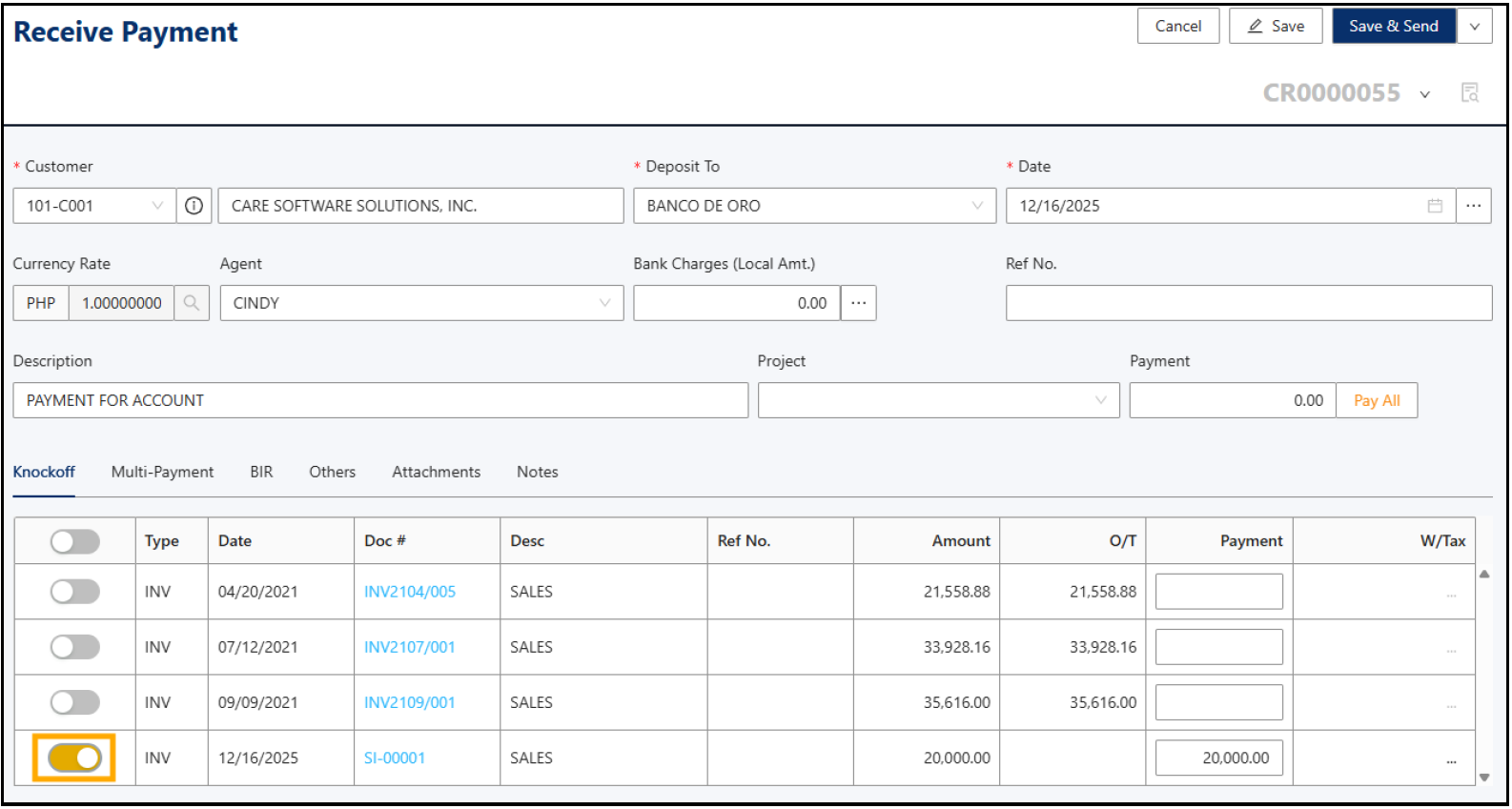The height and width of the screenshot is (809, 1512).
Task: Click the ellipsis button next to Date
Action: point(1474,206)
